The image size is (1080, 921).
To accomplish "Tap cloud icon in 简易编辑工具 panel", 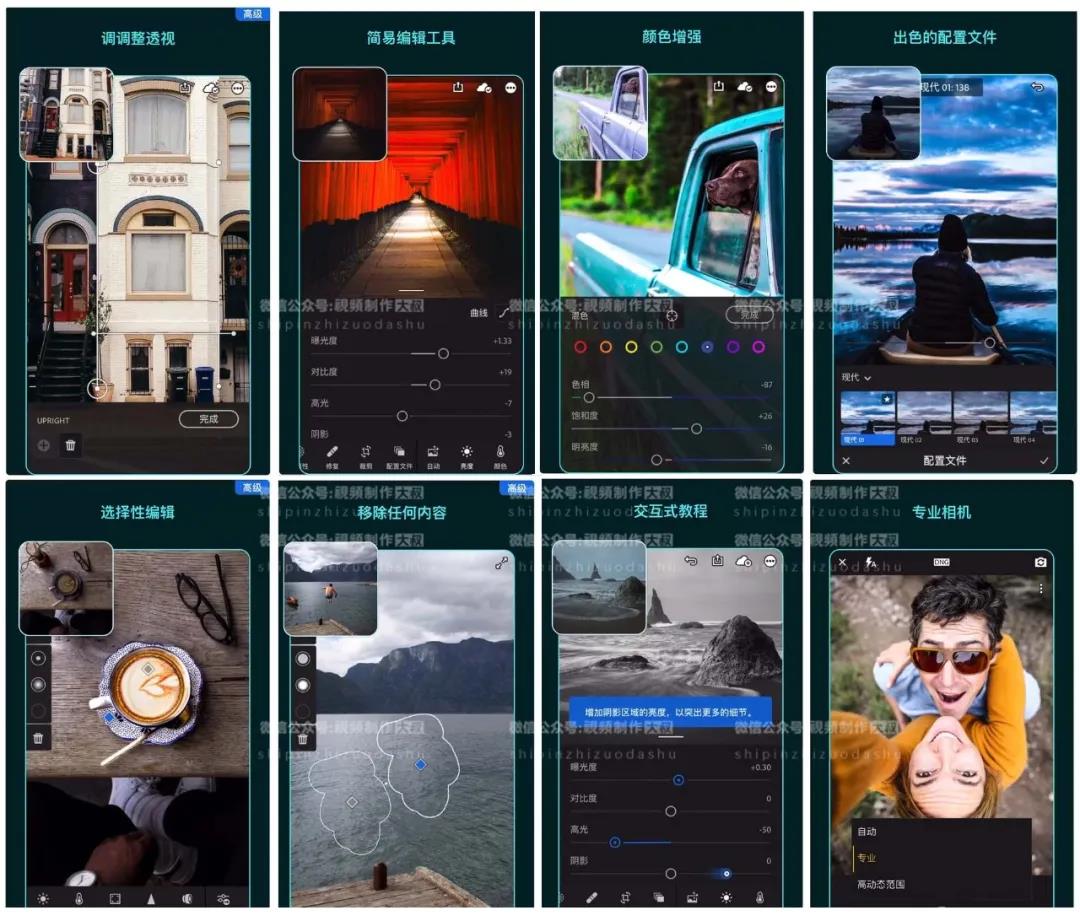I will (x=484, y=87).
